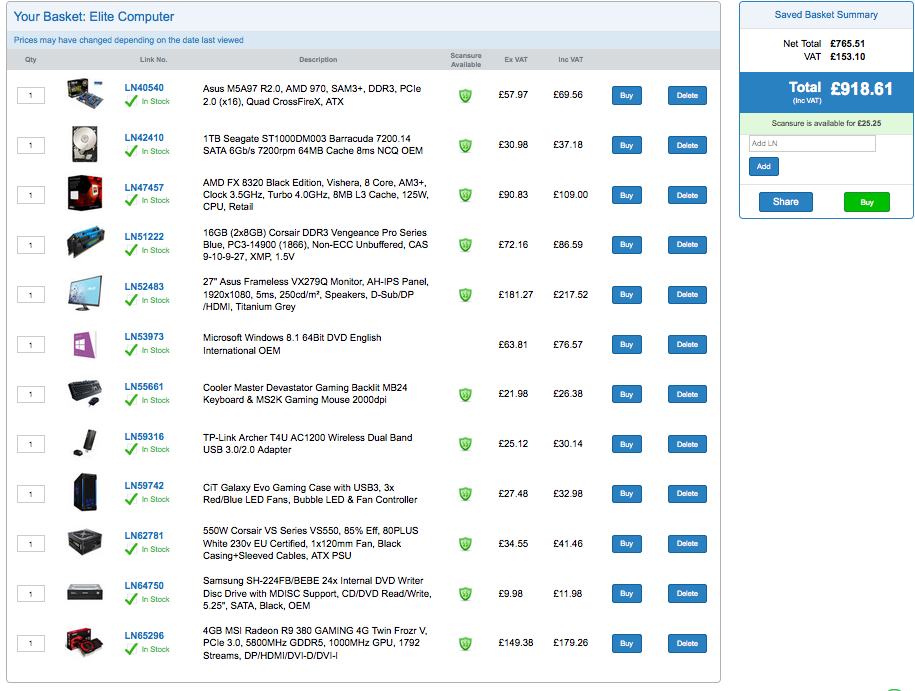Click the Scansure is available for £25.25 notice
Screen dimensions: 915x691
(x=826, y=123)
